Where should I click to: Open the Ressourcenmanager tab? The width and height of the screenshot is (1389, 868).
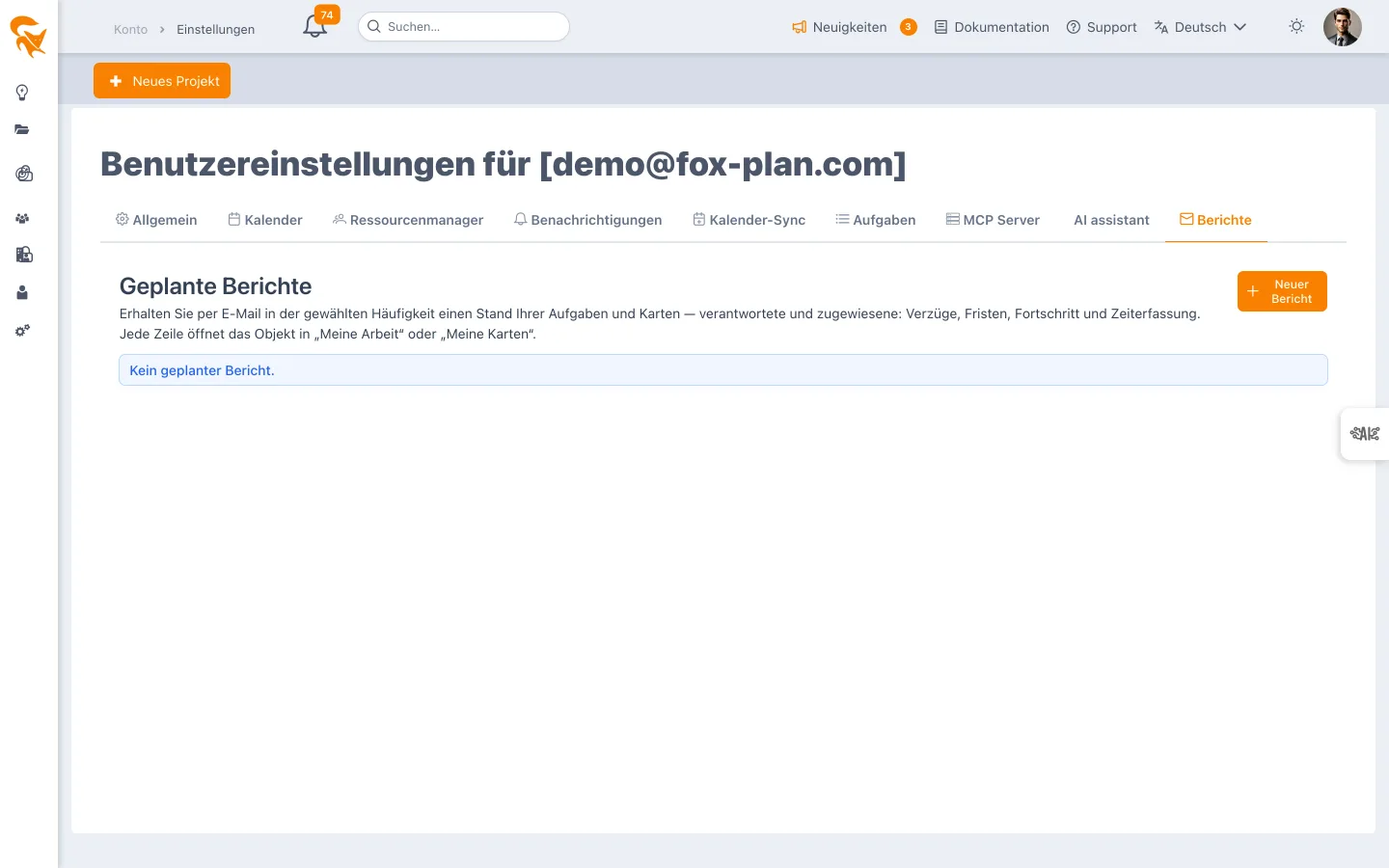pos(408,220)
